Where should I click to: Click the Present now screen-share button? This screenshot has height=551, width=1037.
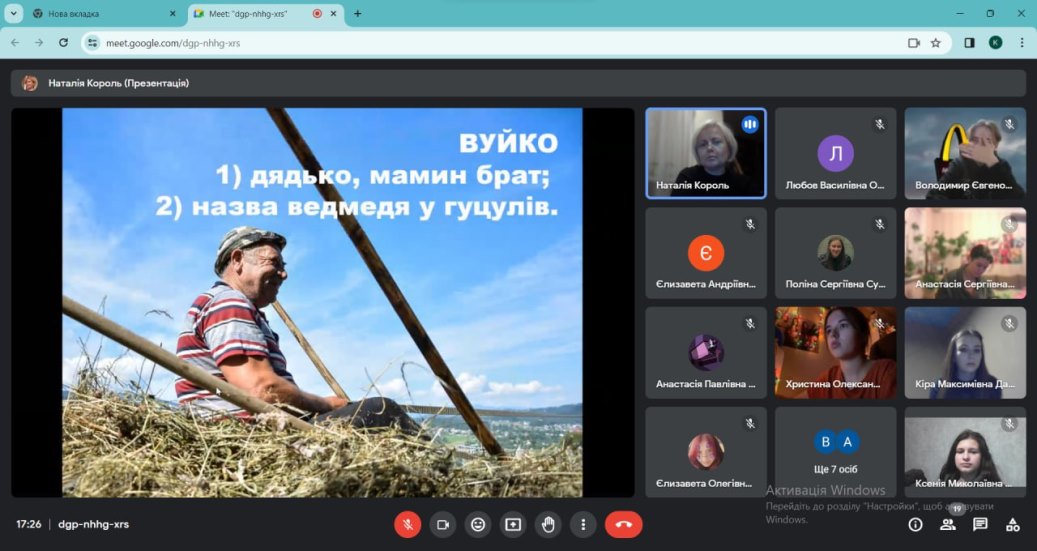coord(513,525)
